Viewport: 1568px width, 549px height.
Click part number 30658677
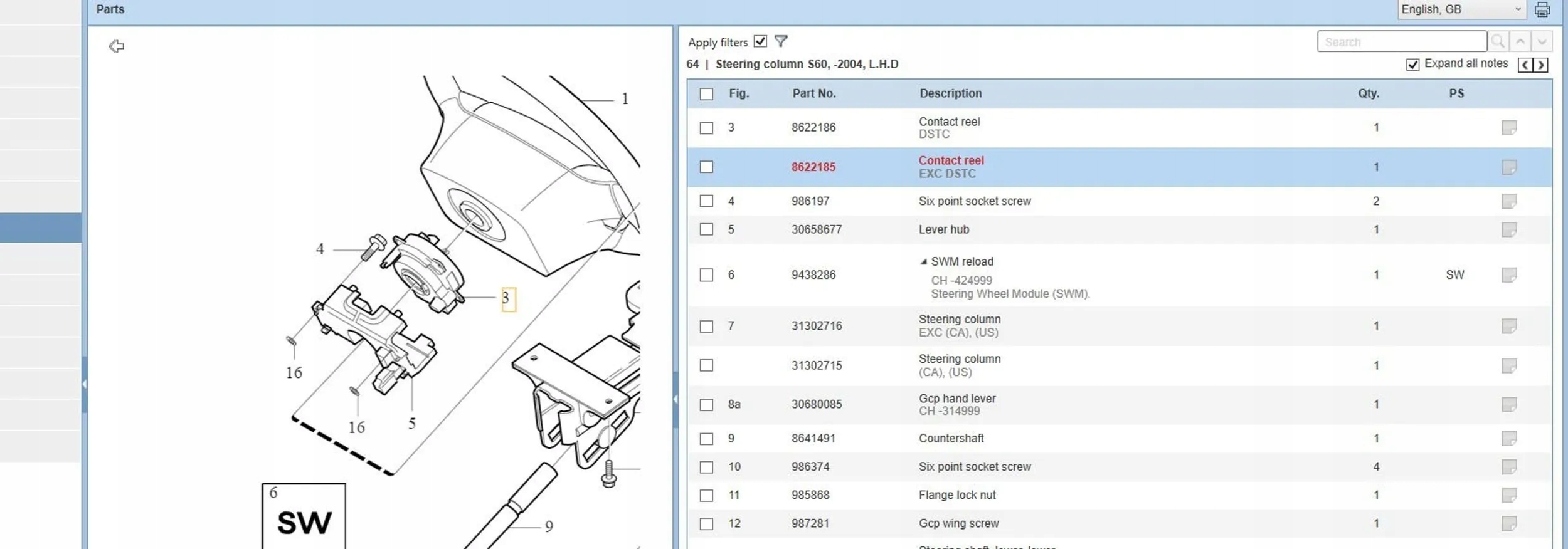817,229
